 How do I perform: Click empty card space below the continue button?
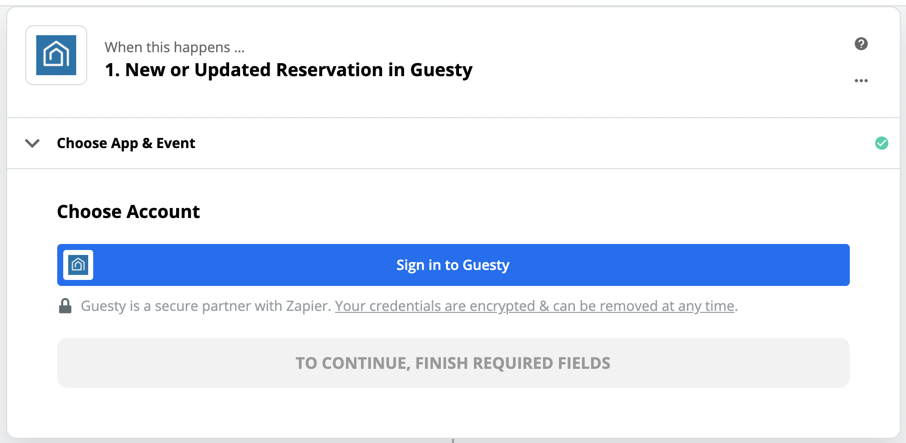[x=453, y=412]
